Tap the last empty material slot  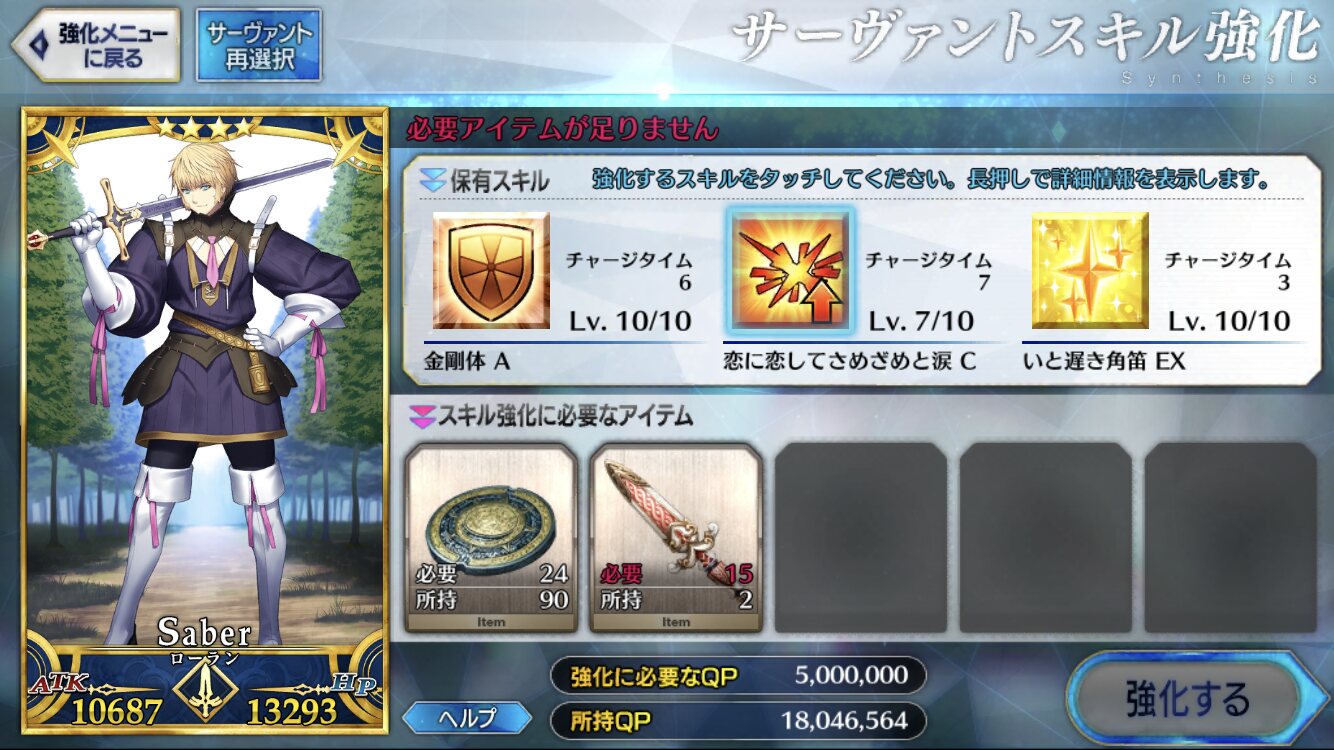click(1231, 538)
